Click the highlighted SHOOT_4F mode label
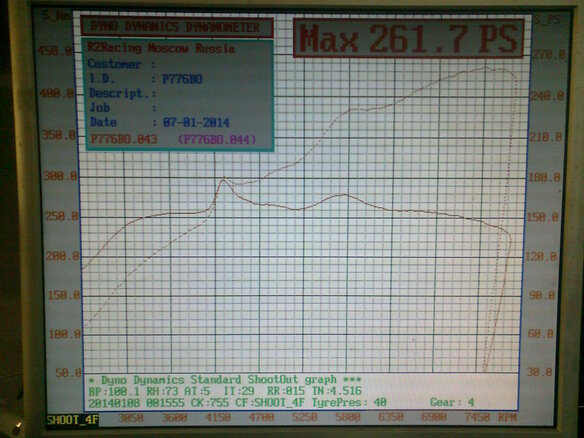The height and width of the screenshot is (438, 584). click(73, 420)
